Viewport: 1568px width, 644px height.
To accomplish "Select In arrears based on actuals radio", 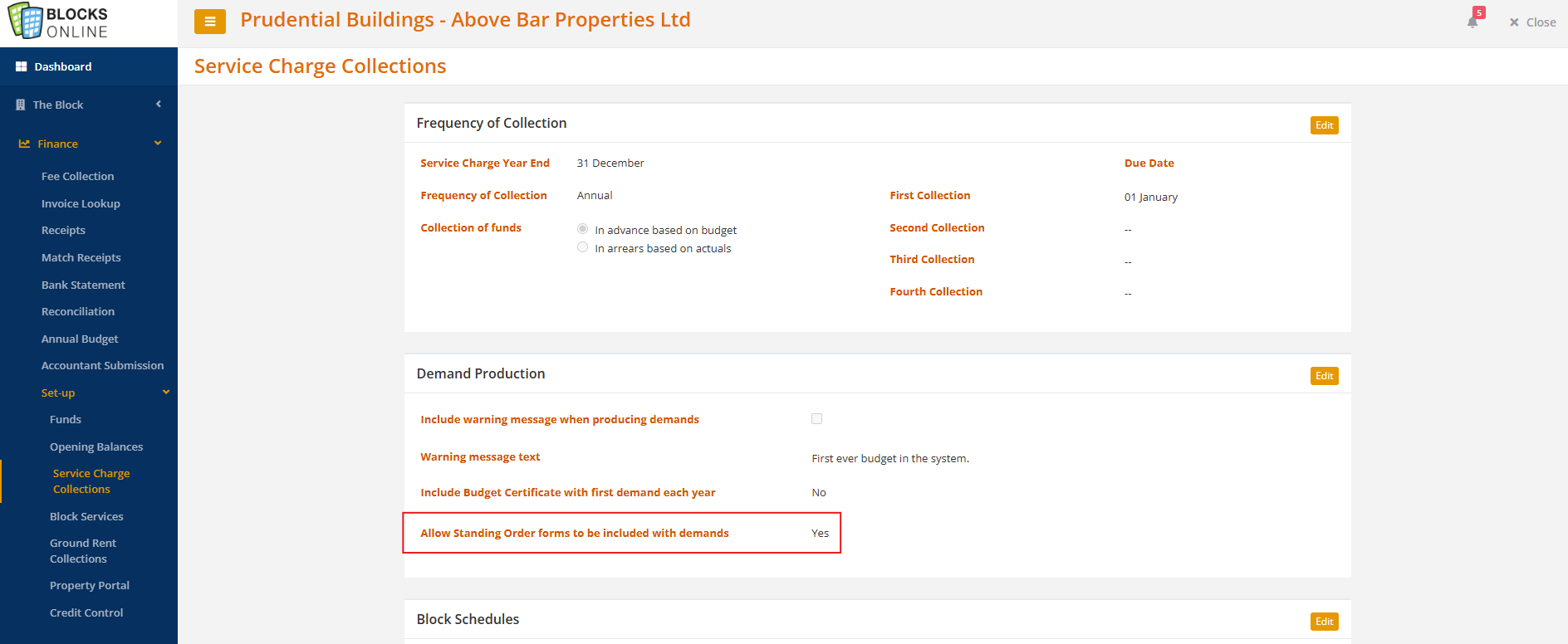I will (583, 247).
